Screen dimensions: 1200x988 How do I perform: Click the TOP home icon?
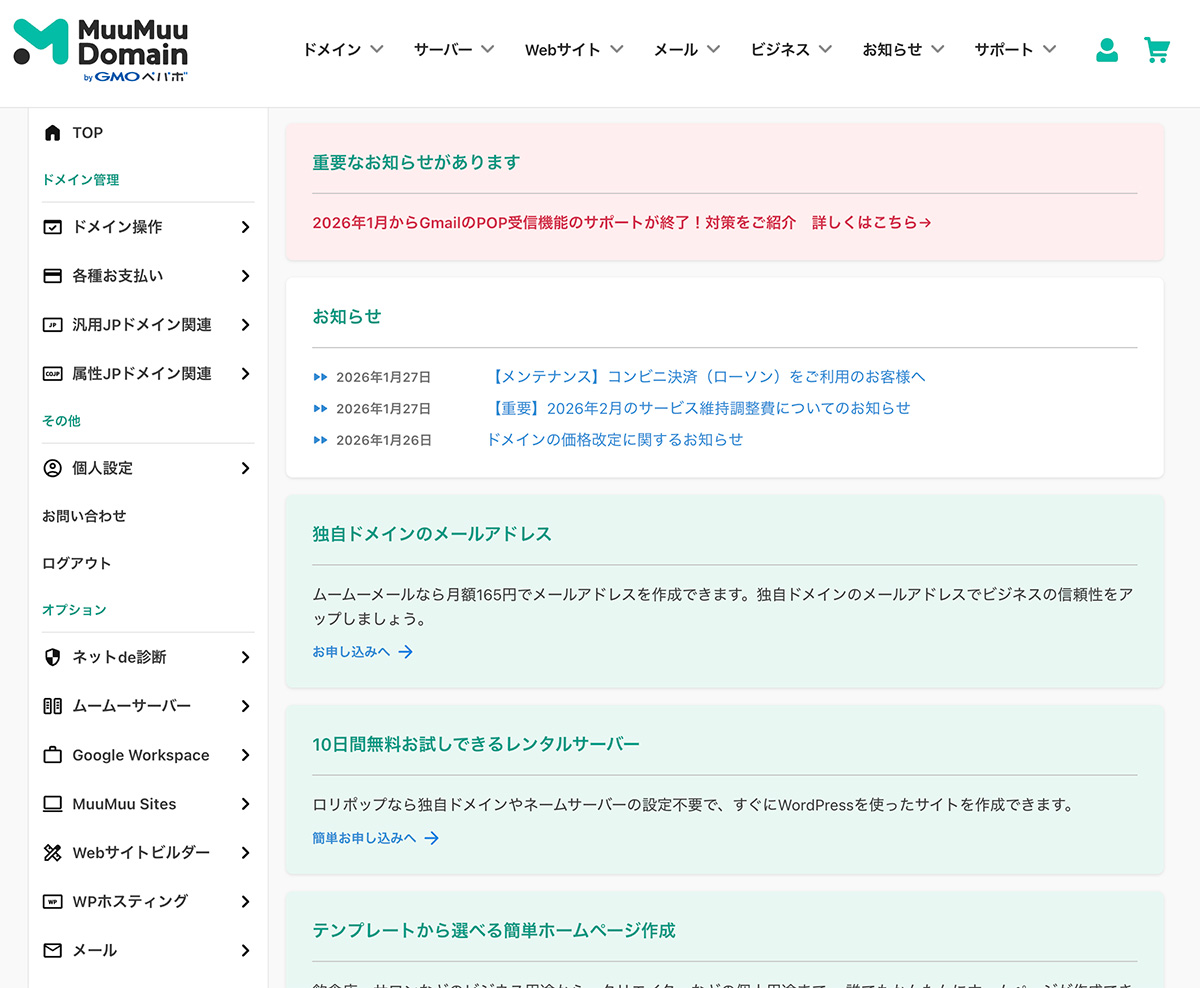52,132
